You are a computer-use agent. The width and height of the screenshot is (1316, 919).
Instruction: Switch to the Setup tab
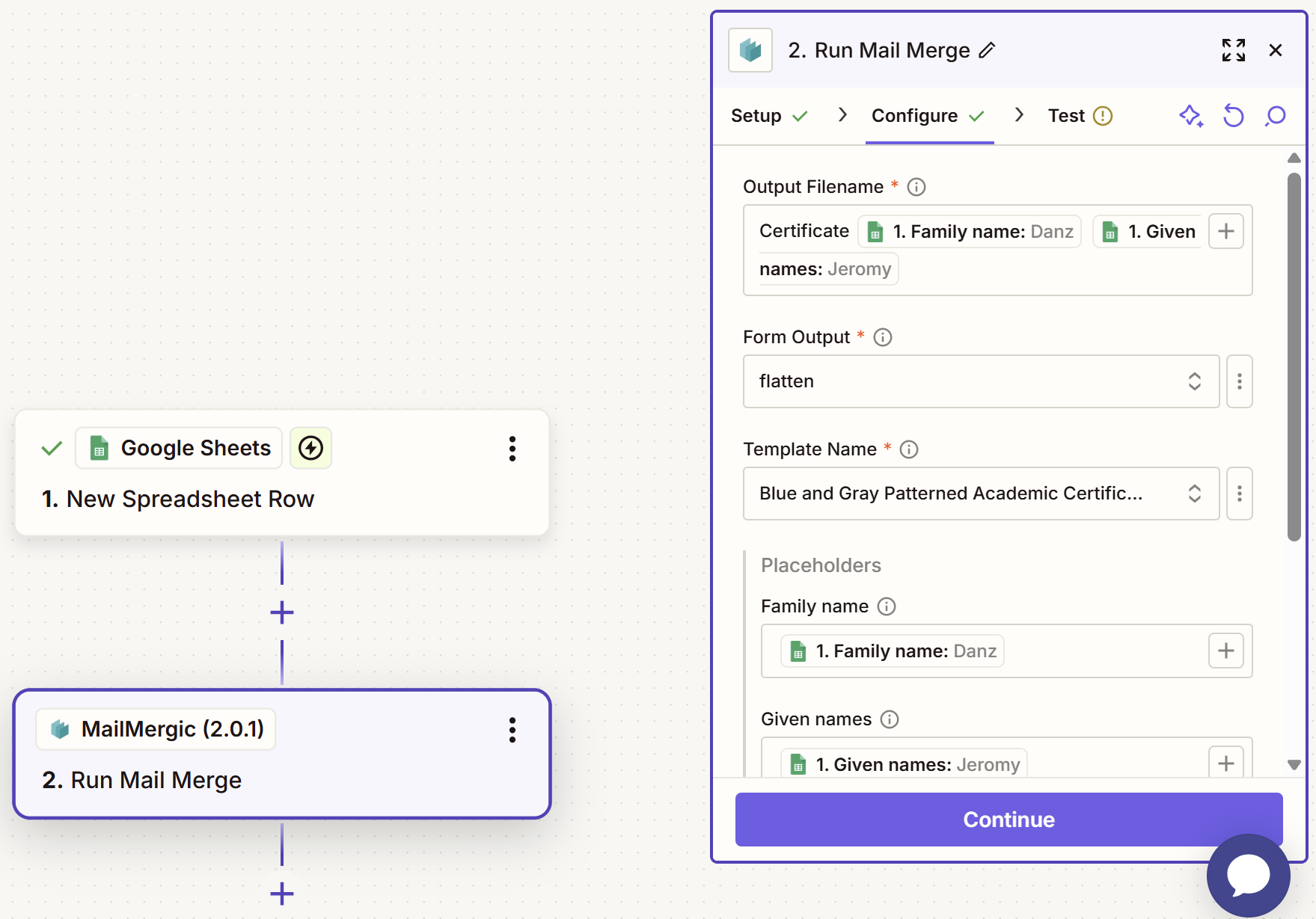[758, 116]
